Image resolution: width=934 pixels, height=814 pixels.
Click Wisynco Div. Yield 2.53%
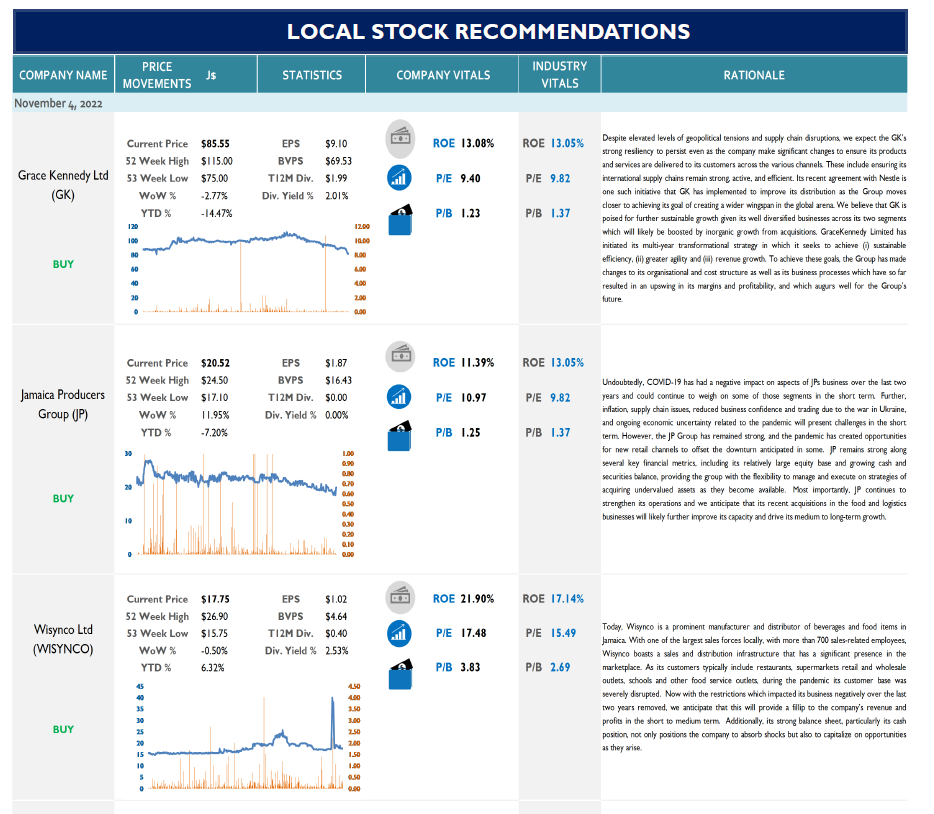[337, 651]
